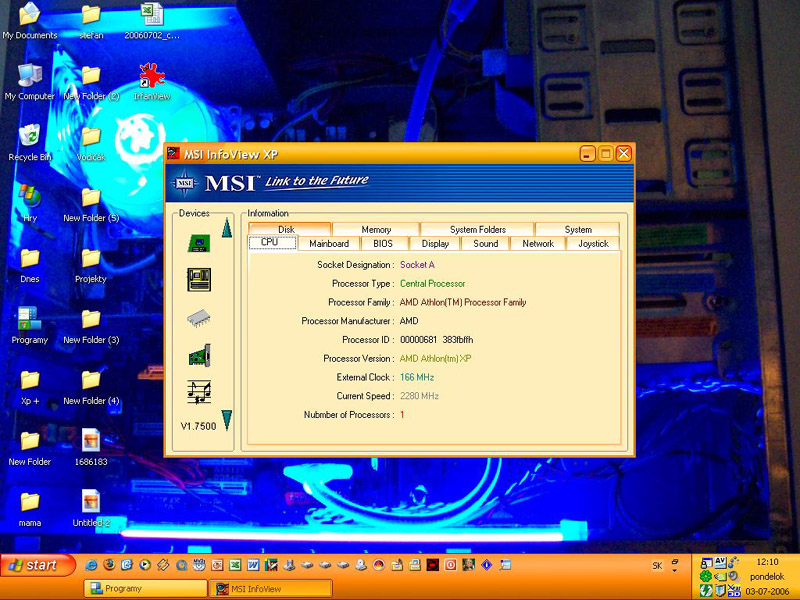Open the System tab
This screenshot has width=800, height=600.
pos(578,229)
